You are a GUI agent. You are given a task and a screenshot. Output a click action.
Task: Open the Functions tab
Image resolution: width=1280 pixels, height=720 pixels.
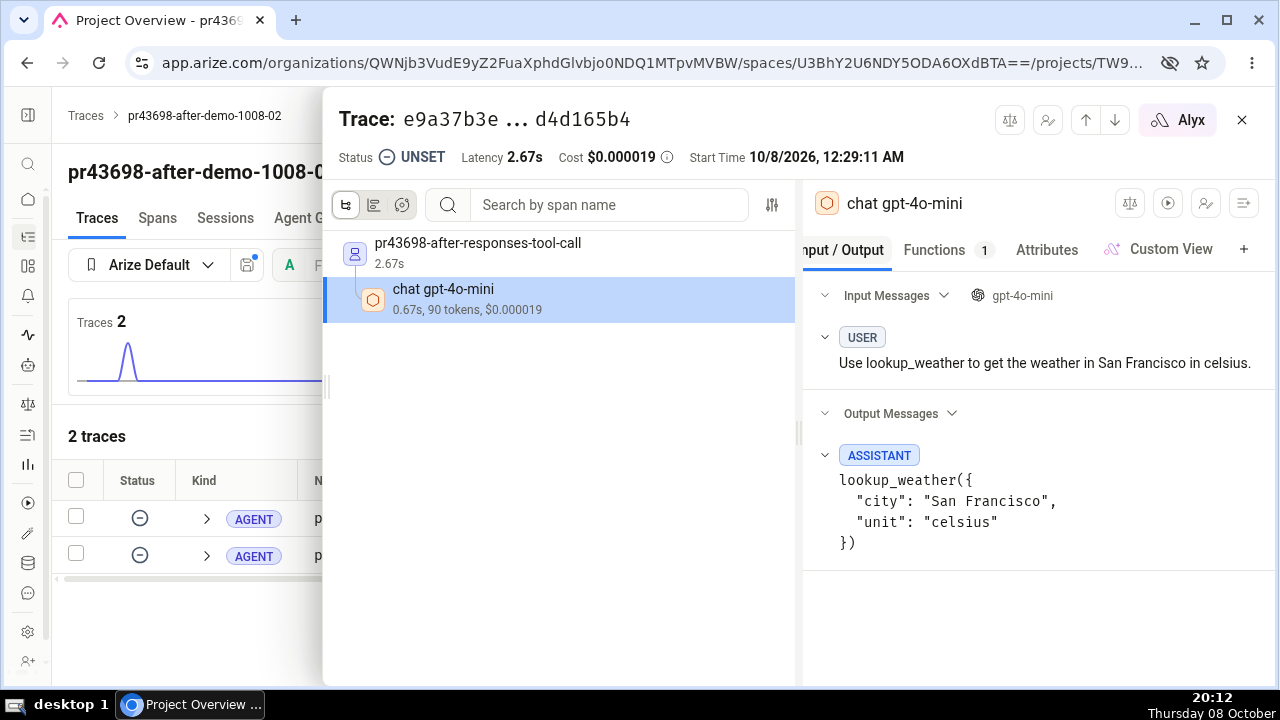pyautogui.click(x=948, y=250)
